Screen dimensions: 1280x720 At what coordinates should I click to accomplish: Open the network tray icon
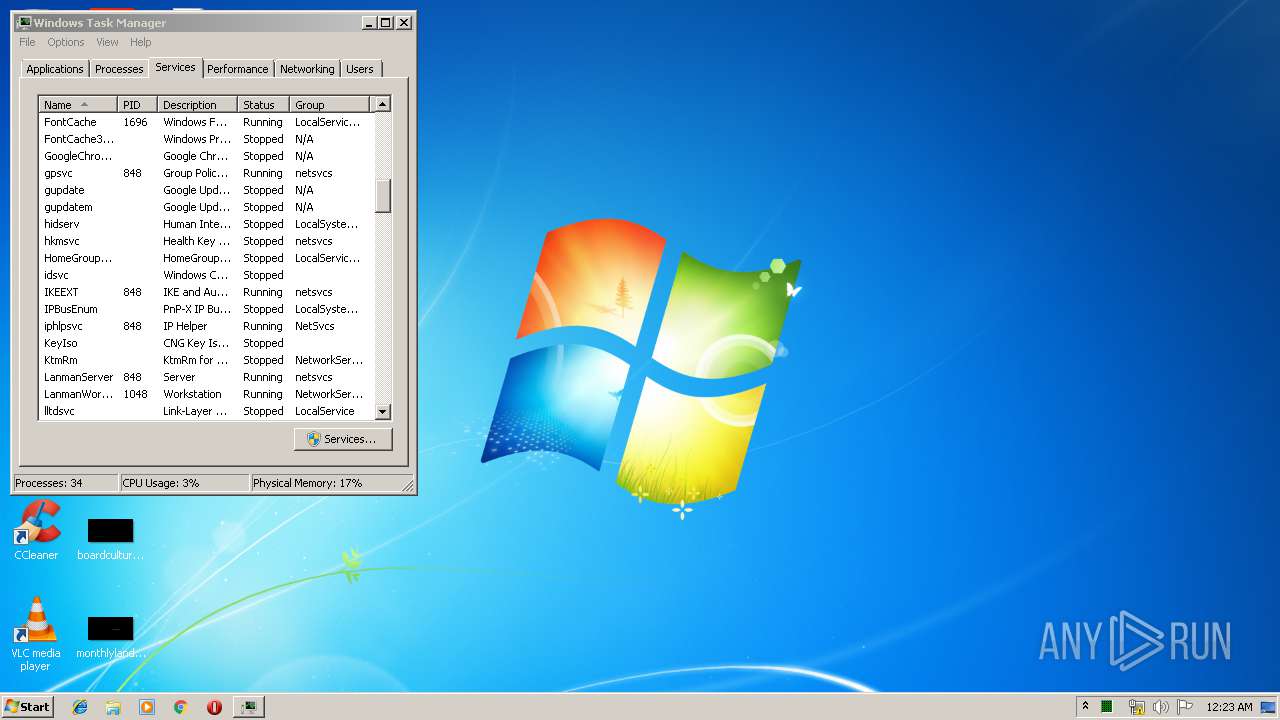[x=1136, y=707]
